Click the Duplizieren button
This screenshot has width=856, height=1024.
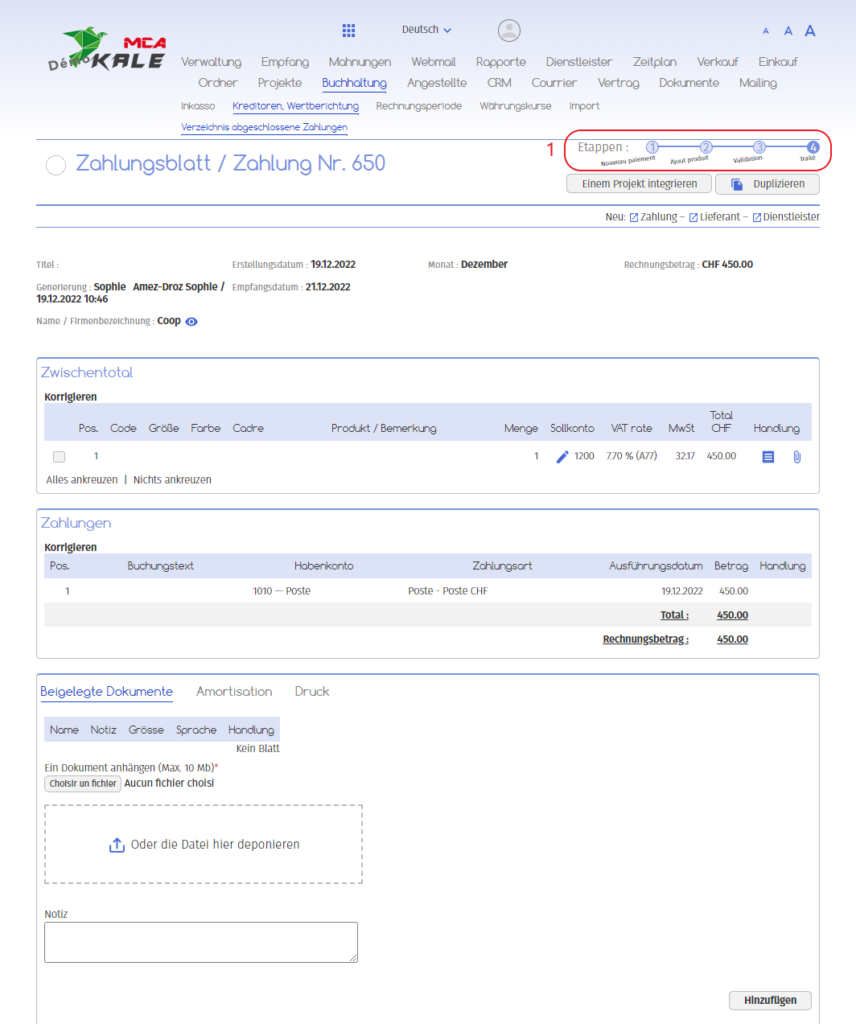click(767, 184)
